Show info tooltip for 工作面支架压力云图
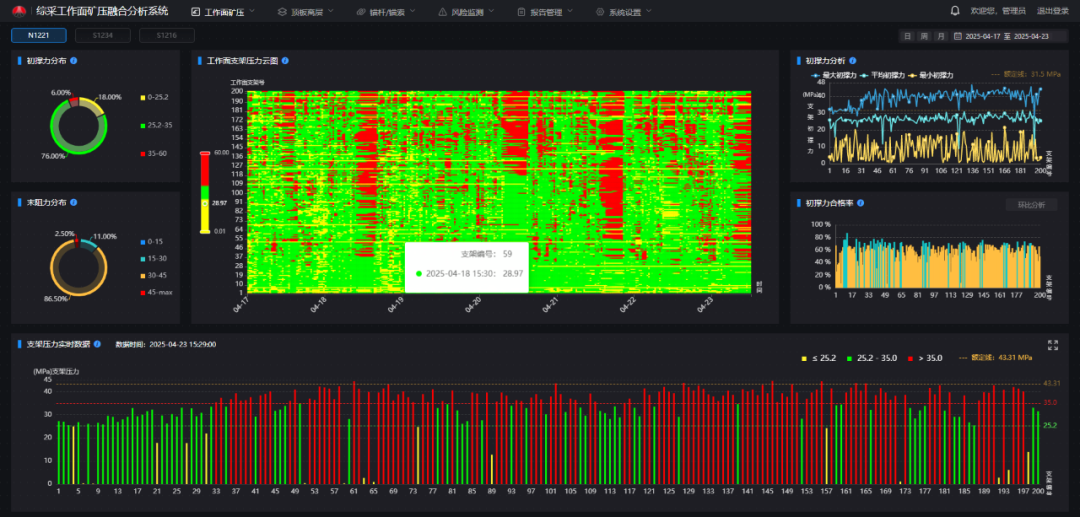 point(285,61)
